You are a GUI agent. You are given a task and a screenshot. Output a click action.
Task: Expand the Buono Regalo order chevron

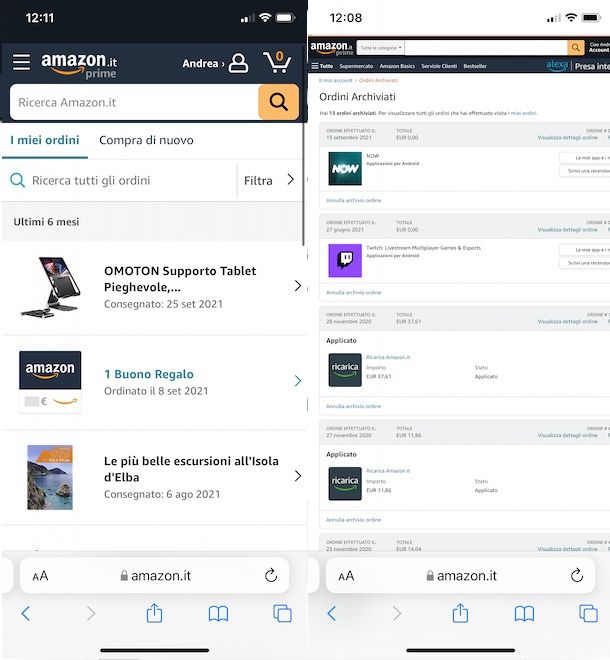pyautogui.click(x=298, y=381)
